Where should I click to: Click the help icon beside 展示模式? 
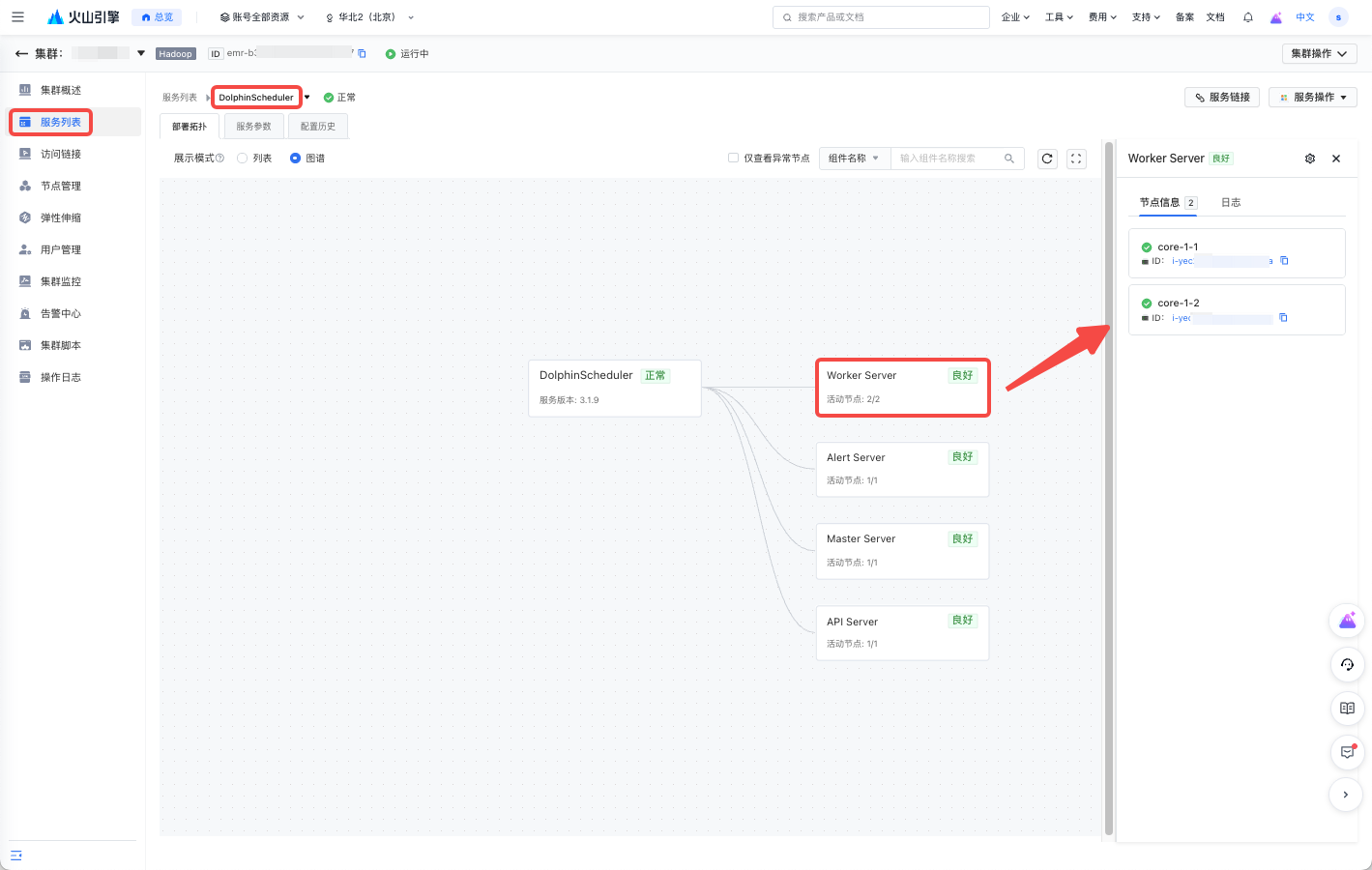pos(219,159)
